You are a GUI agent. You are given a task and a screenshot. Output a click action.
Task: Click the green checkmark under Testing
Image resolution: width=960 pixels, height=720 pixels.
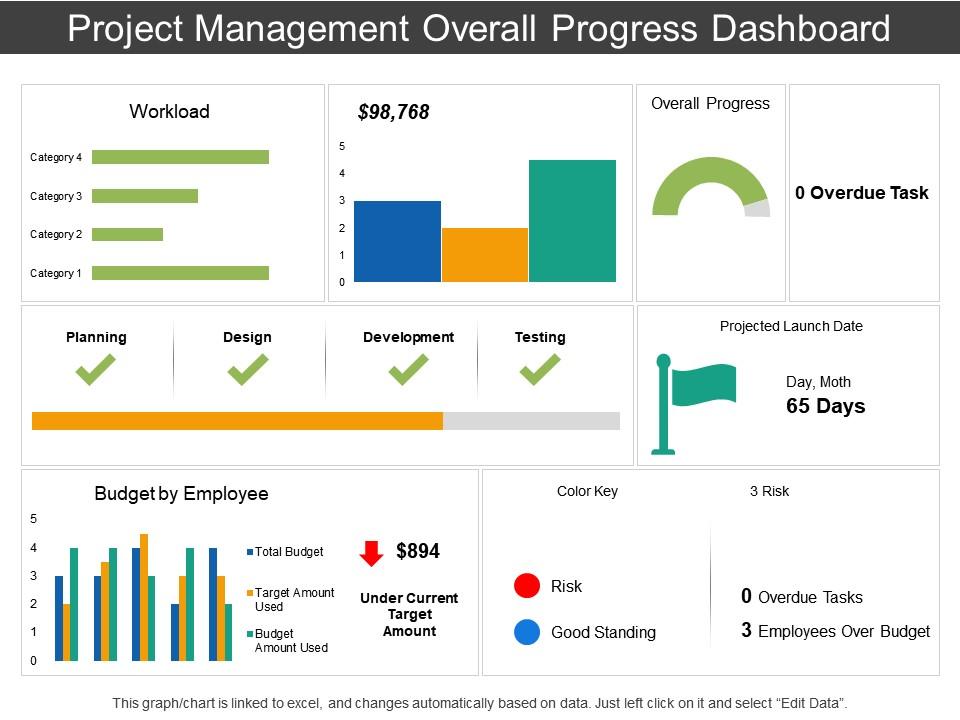click(x=539, y=371)
